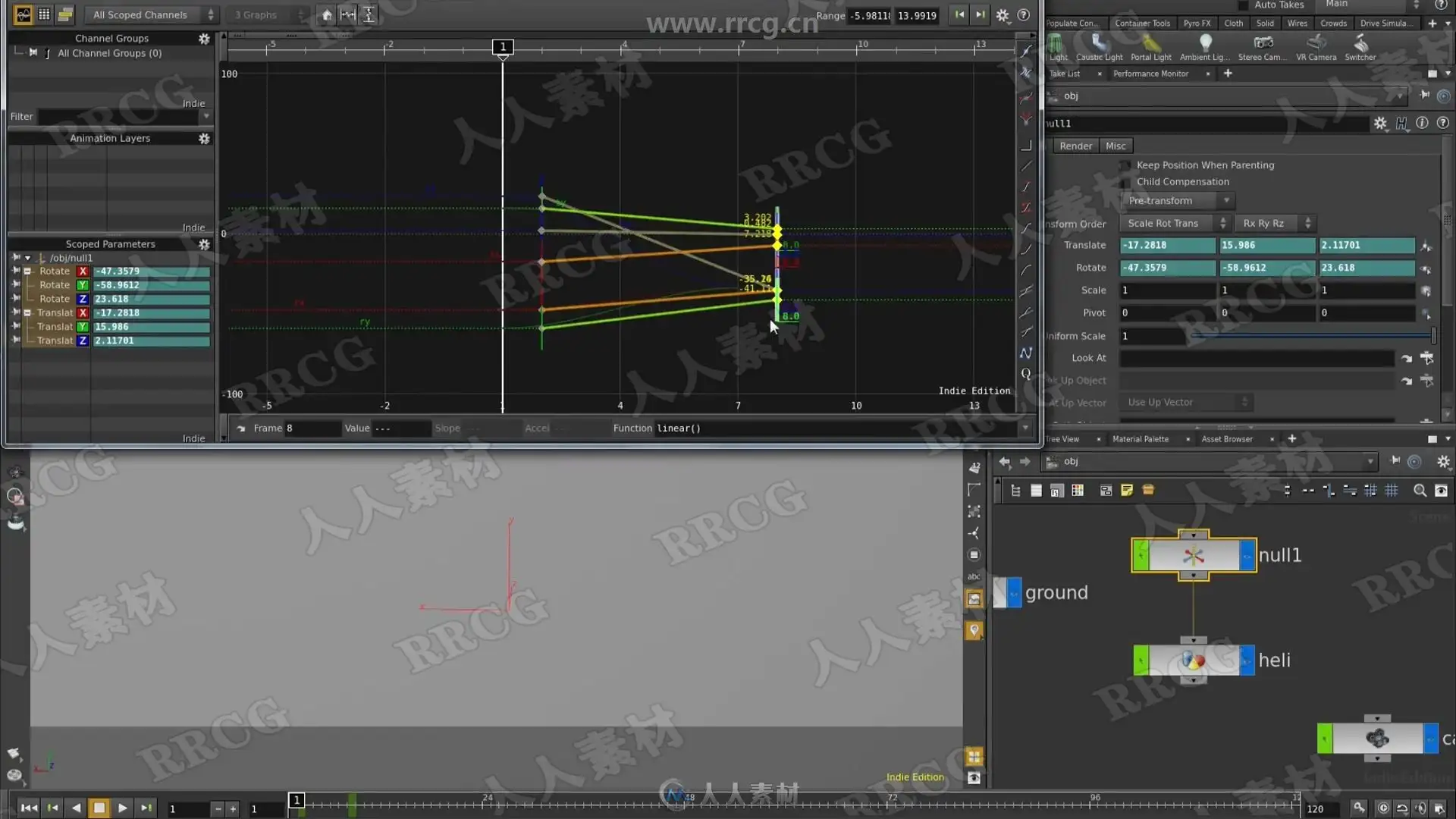Image resolution: width=1456 pixels, height=819 pixels.
Task: Open Rx Ry Rz rotation order dropdown
Action: coord(1275,224)
